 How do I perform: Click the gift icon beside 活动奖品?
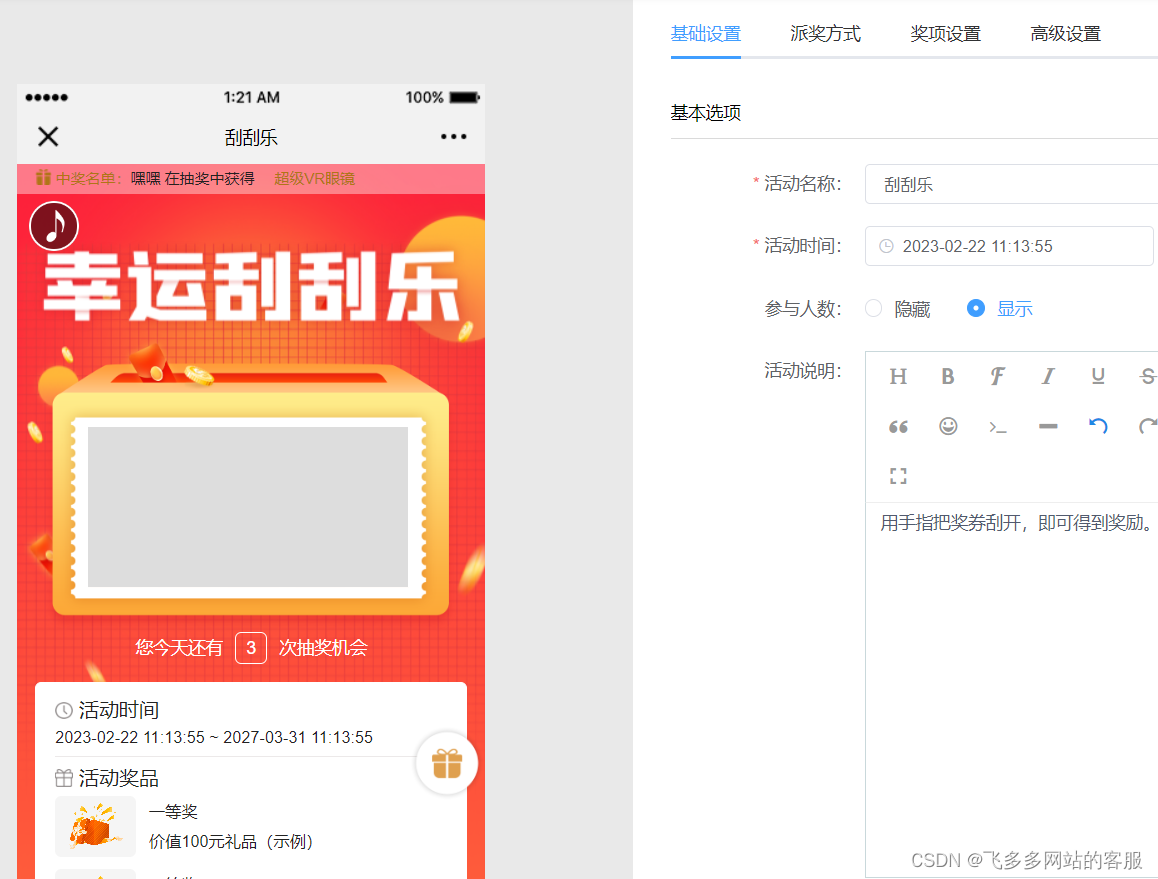coord(64,778)
